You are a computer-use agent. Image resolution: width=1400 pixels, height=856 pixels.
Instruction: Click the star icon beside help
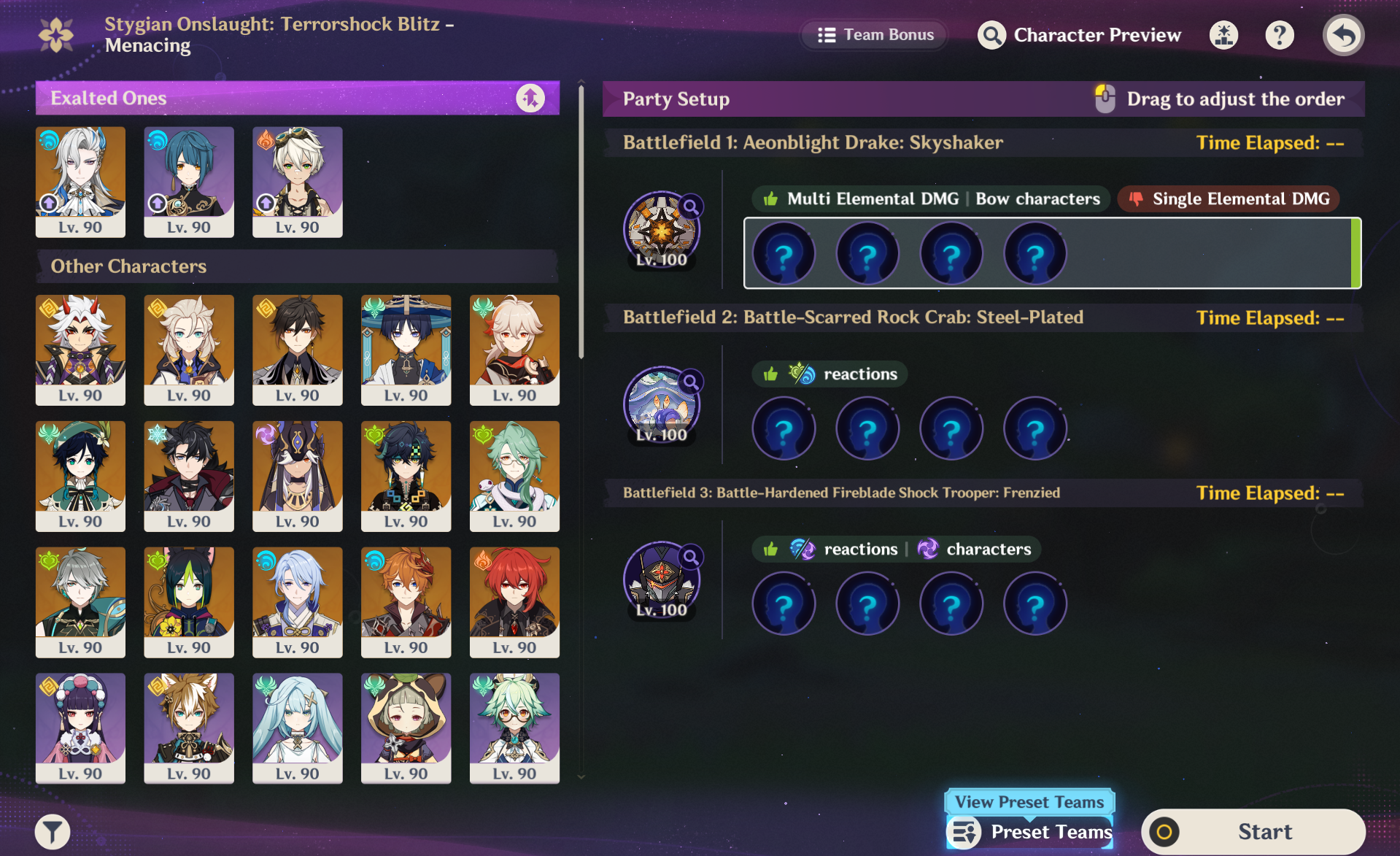pyautogui.click(x=1223, y=35)
